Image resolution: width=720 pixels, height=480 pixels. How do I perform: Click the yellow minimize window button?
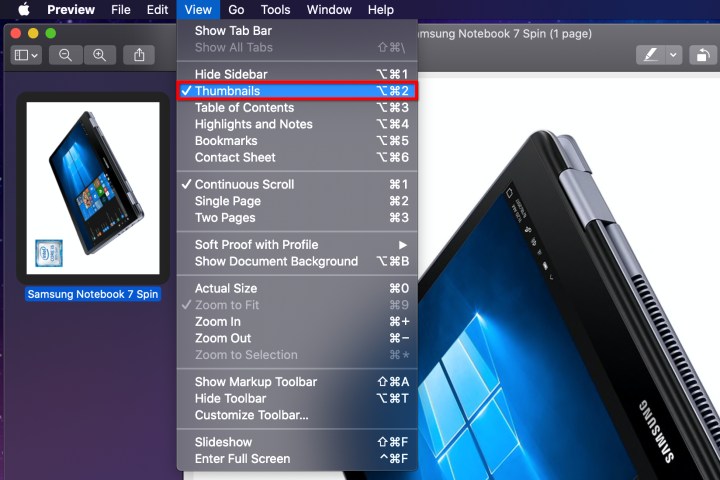[x=33, y=33]
